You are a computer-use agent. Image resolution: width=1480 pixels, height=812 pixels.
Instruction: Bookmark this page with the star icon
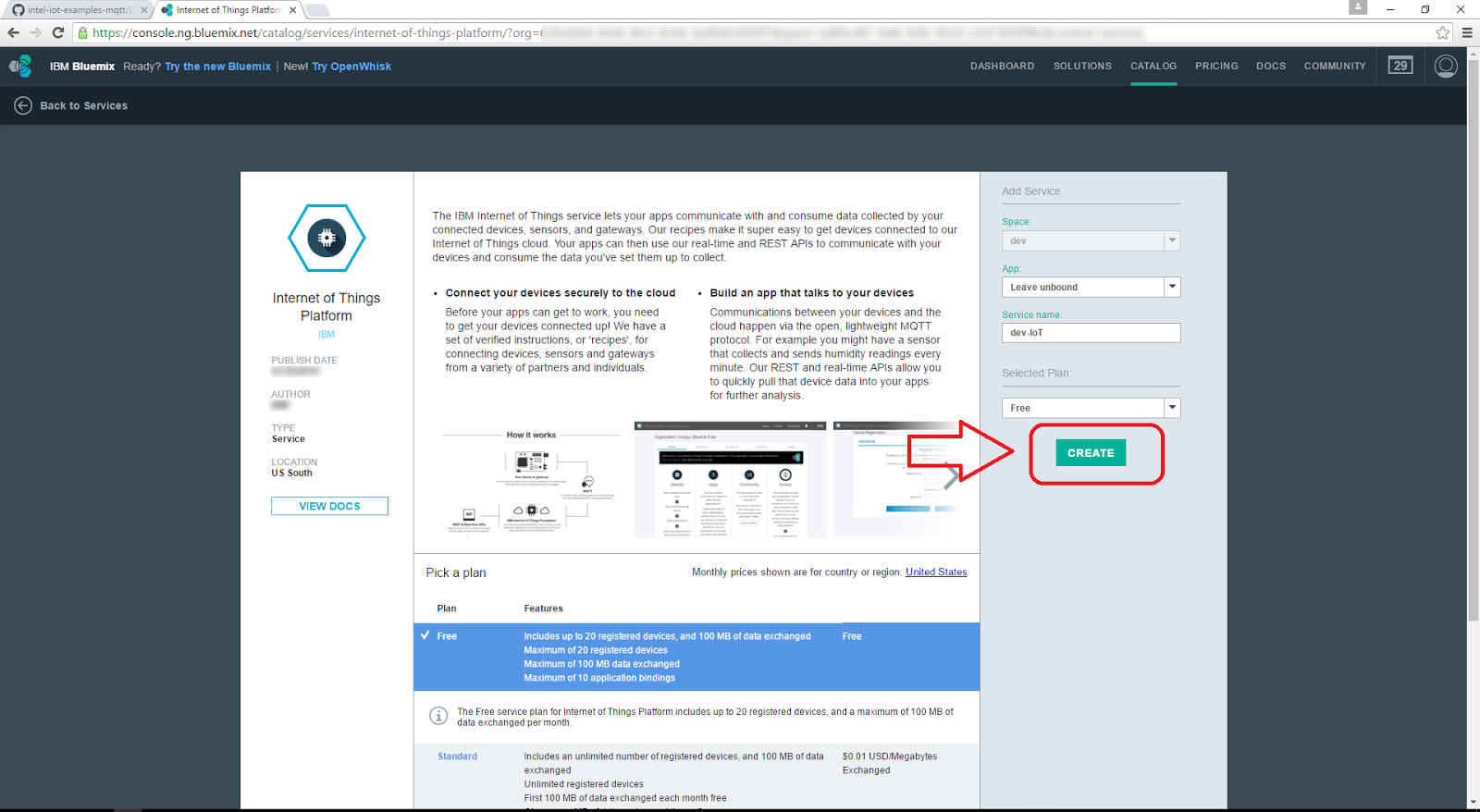[x=1443, y=32]
